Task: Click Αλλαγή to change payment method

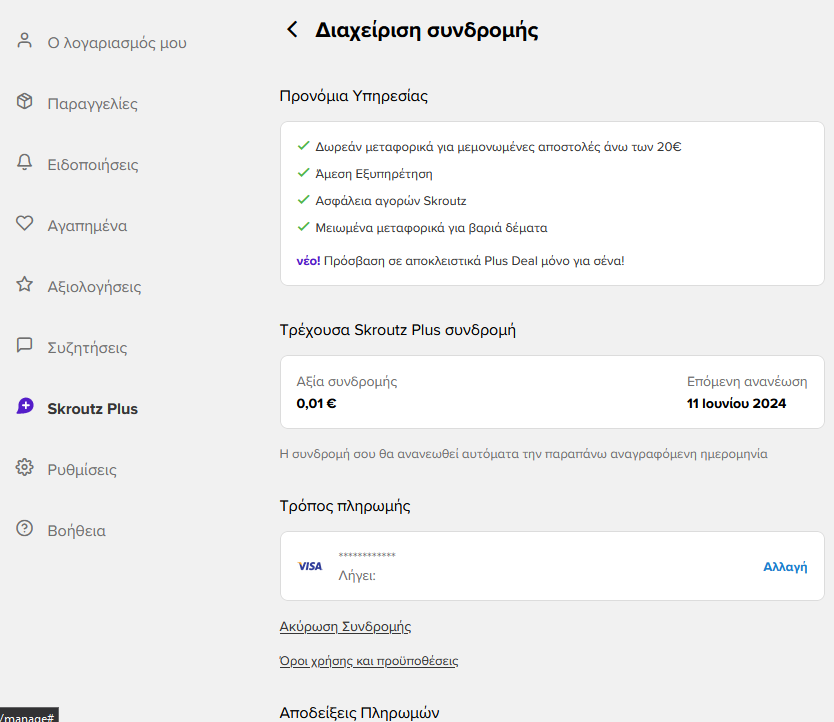Action: [x=785, y=567]
